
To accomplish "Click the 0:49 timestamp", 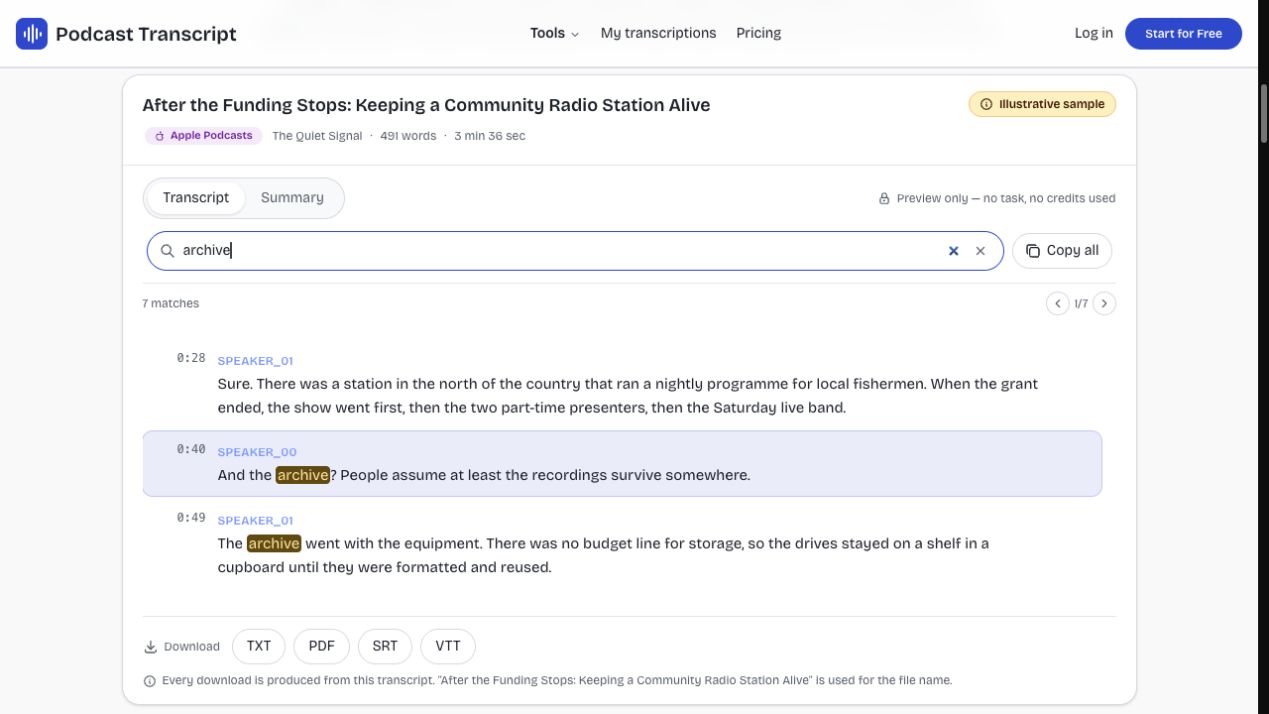I will click(191, 518).
